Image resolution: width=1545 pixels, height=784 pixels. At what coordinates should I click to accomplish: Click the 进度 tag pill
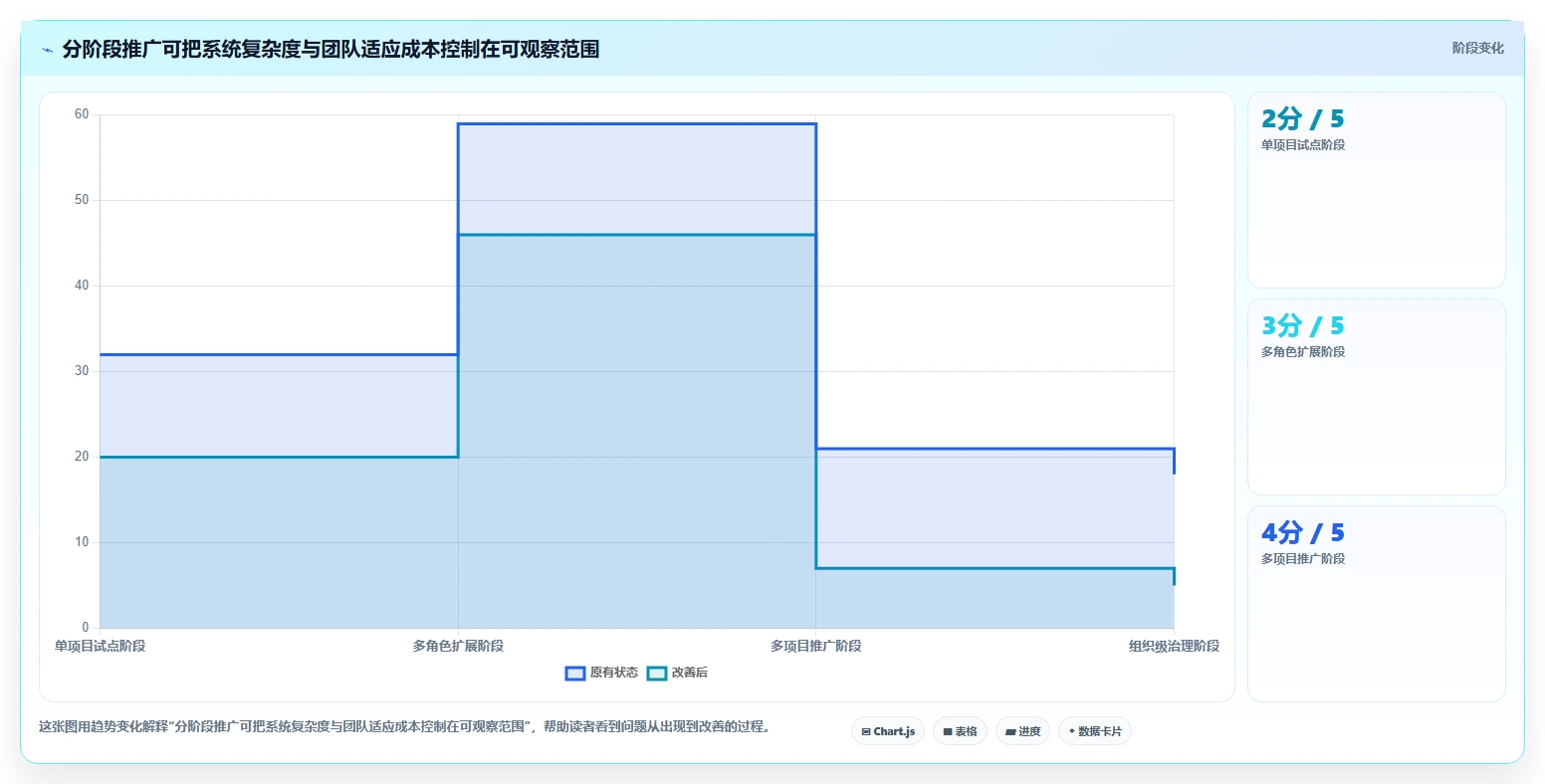click(x=1022, y=731)
